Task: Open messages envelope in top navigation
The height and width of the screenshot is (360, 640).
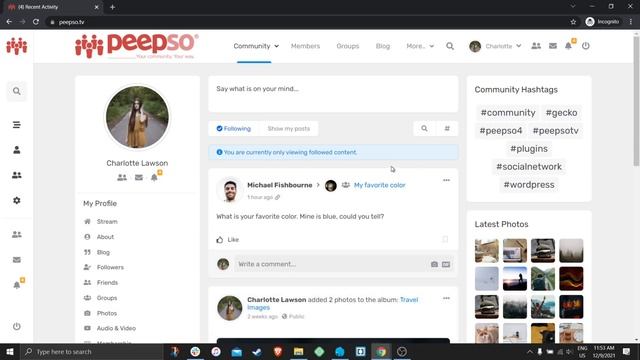Action: pyautogui.click(x=553, y=46)
